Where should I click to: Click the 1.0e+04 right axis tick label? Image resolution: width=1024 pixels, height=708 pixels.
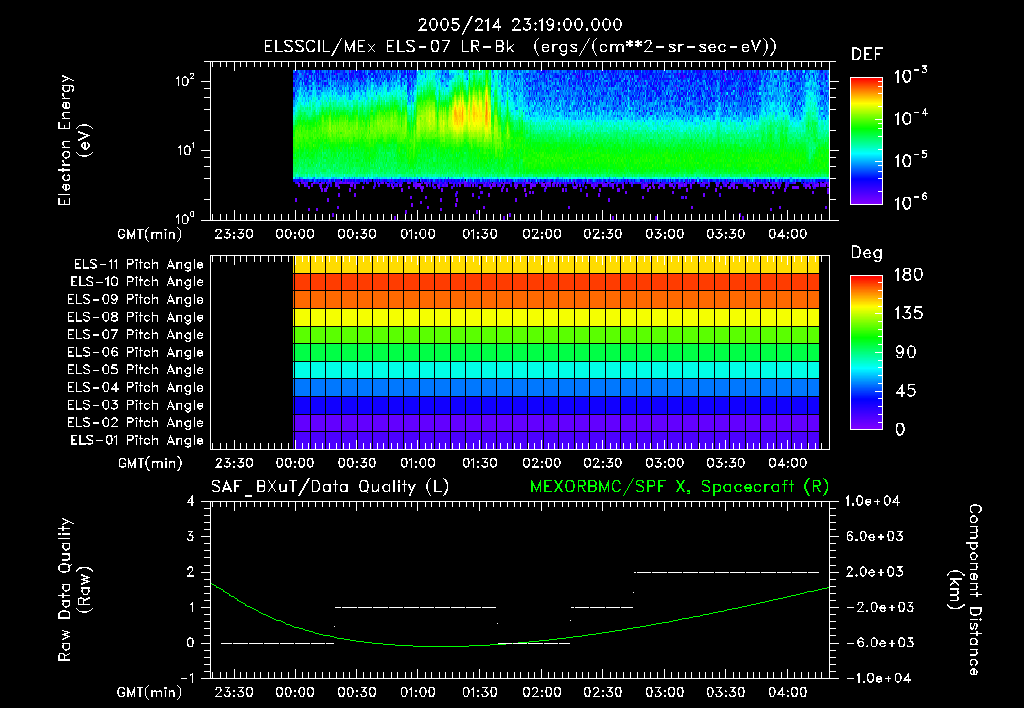pos(872,501)
